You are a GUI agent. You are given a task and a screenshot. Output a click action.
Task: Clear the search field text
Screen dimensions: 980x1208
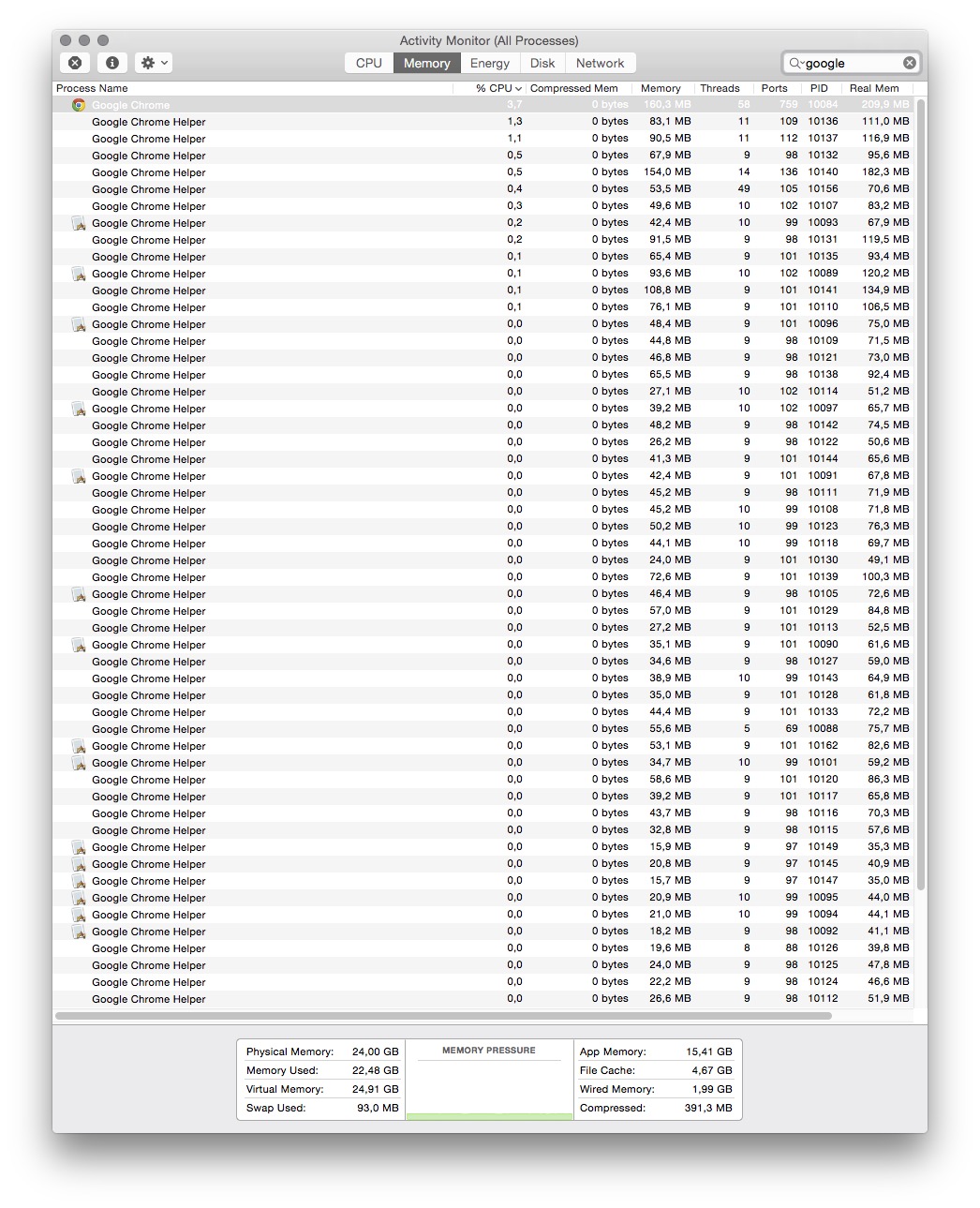click(909, 63)
